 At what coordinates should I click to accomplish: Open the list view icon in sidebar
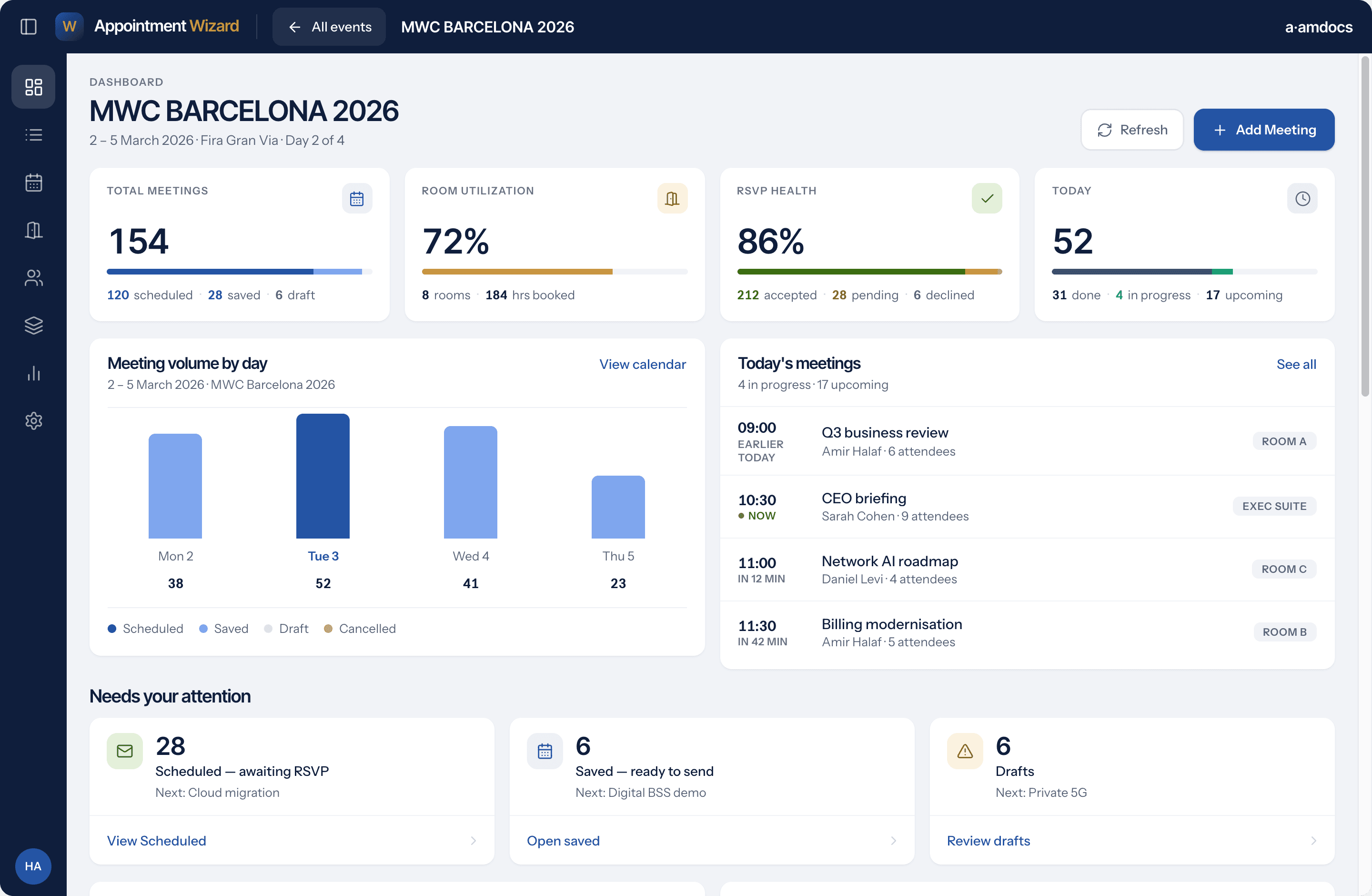(33, 135)
